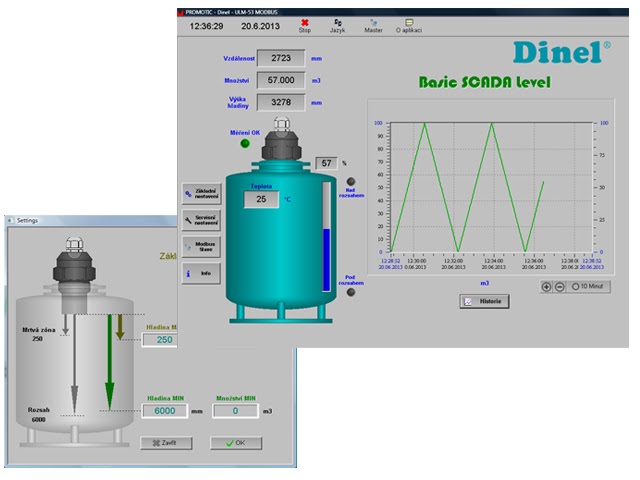The height and width of the screenshot is (480, 640).
Task: Open the Historie chart history
Action: coord(484,301)
